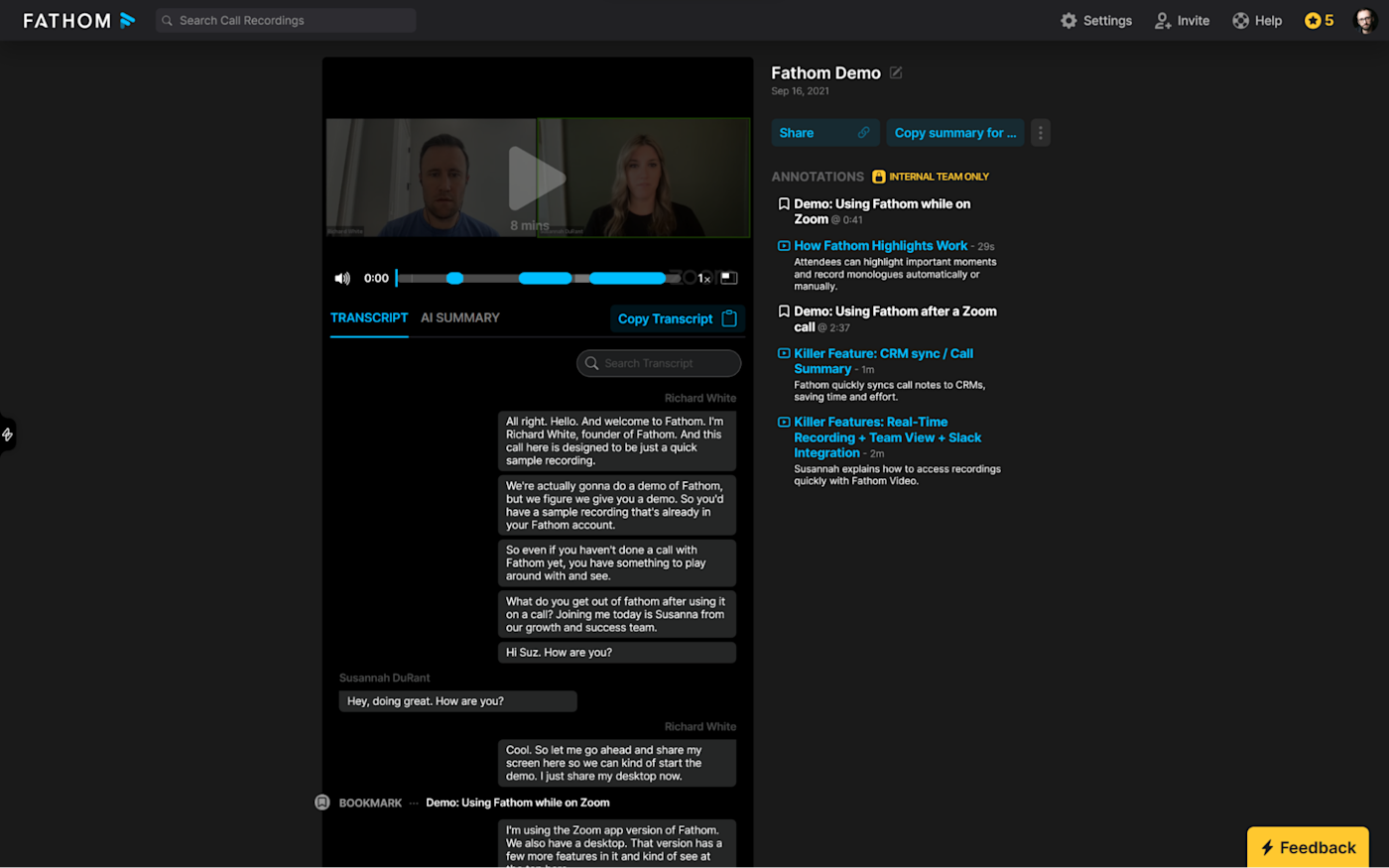
Task: Click the 'So even if you haven't done a call' bubble
Action: [617, 563]
